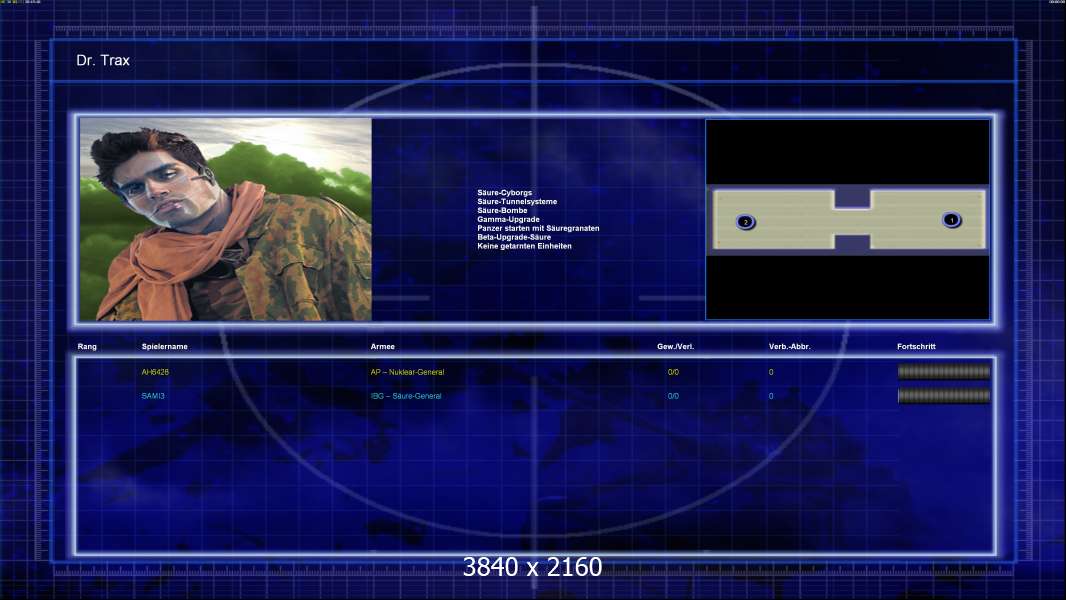Click the 'Verb.-Abbr.' column header
The width and height of the screenshot is (1066, 600).
tap(789, 347)
